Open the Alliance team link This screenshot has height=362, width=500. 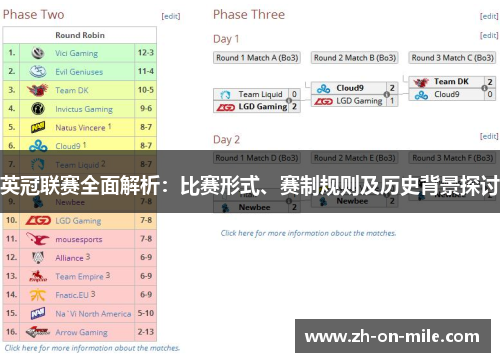coord(69,258)
